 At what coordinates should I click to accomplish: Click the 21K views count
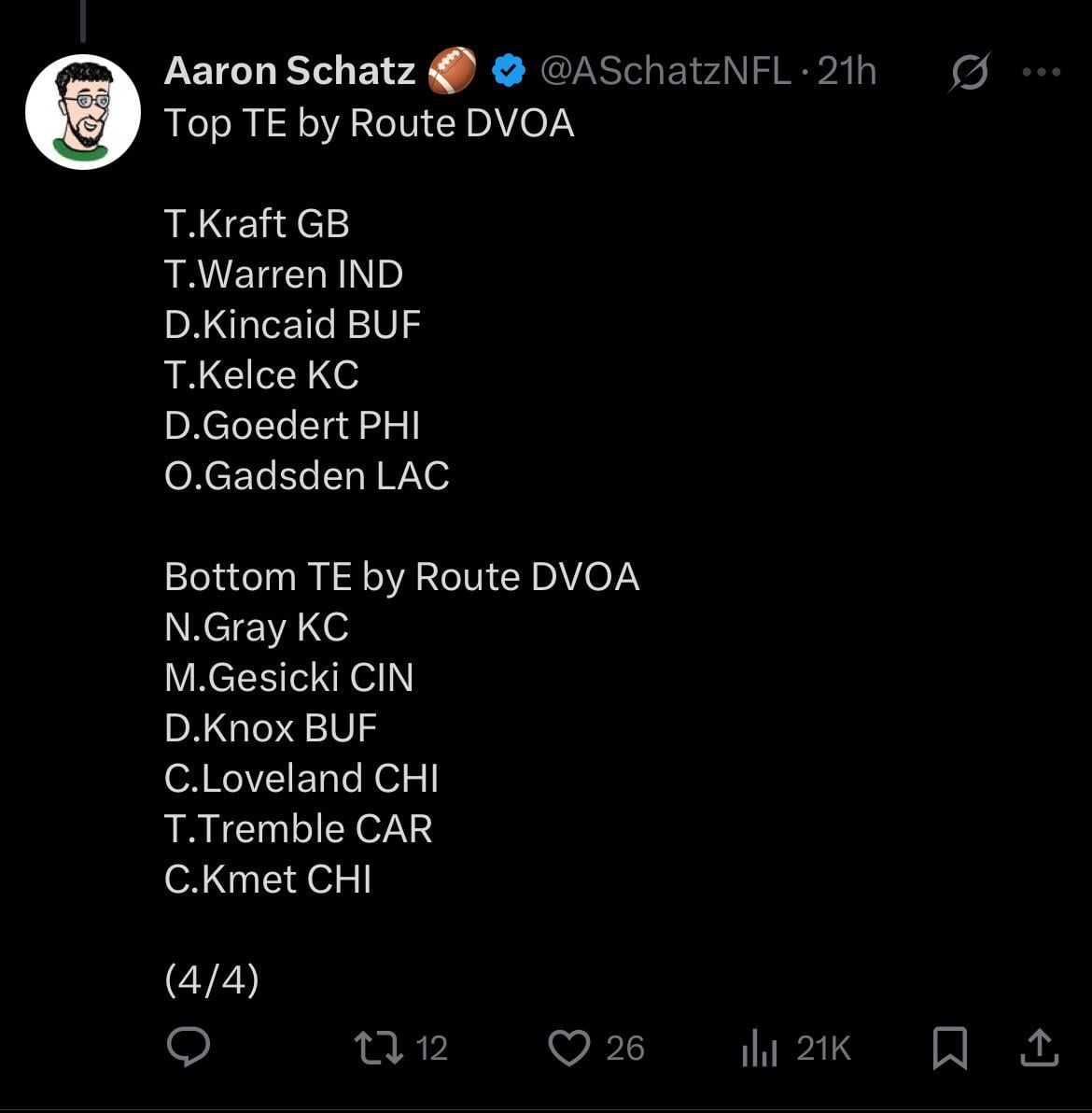[x=824, y=1048]
